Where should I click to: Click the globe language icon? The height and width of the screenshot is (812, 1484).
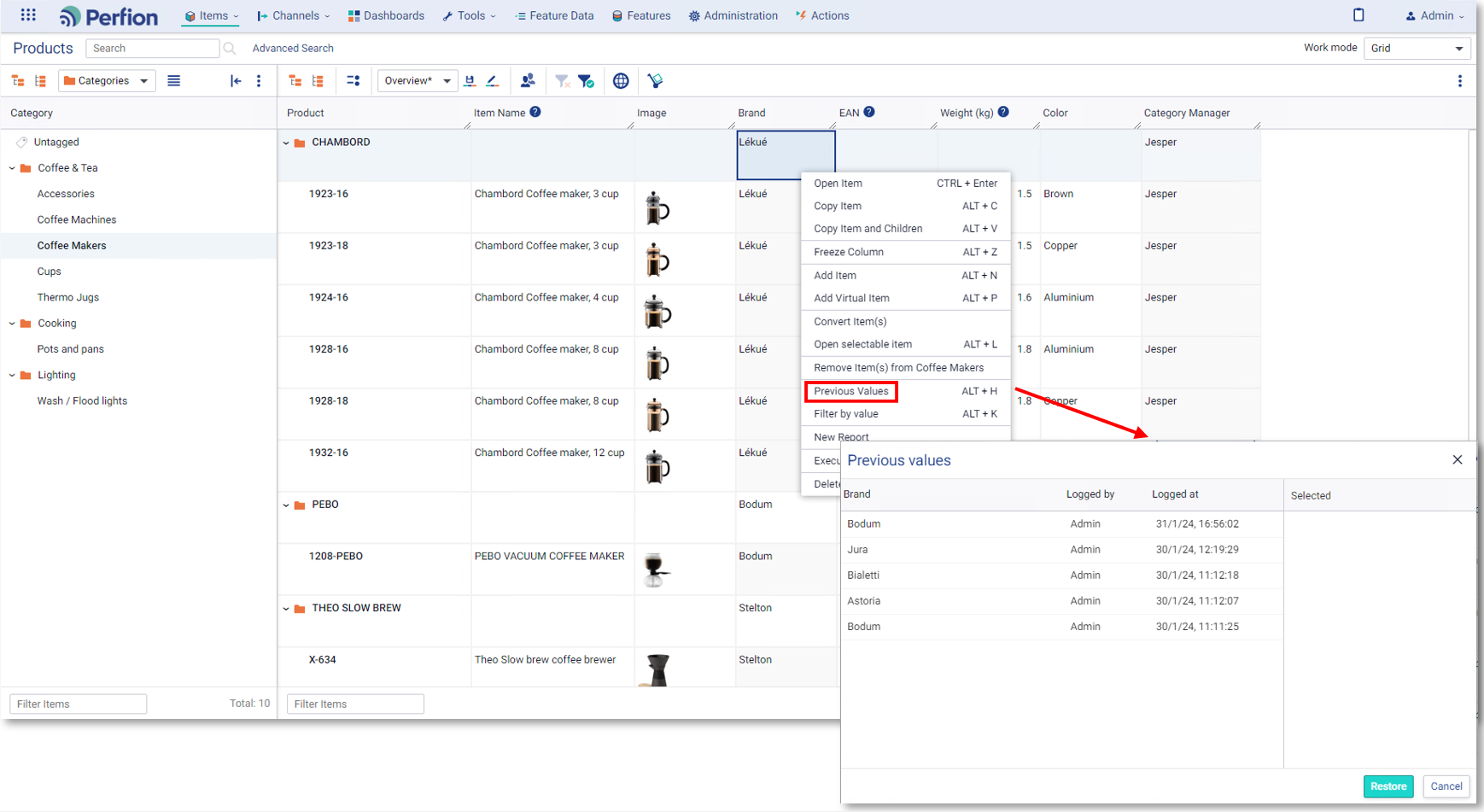pos(621,81)
